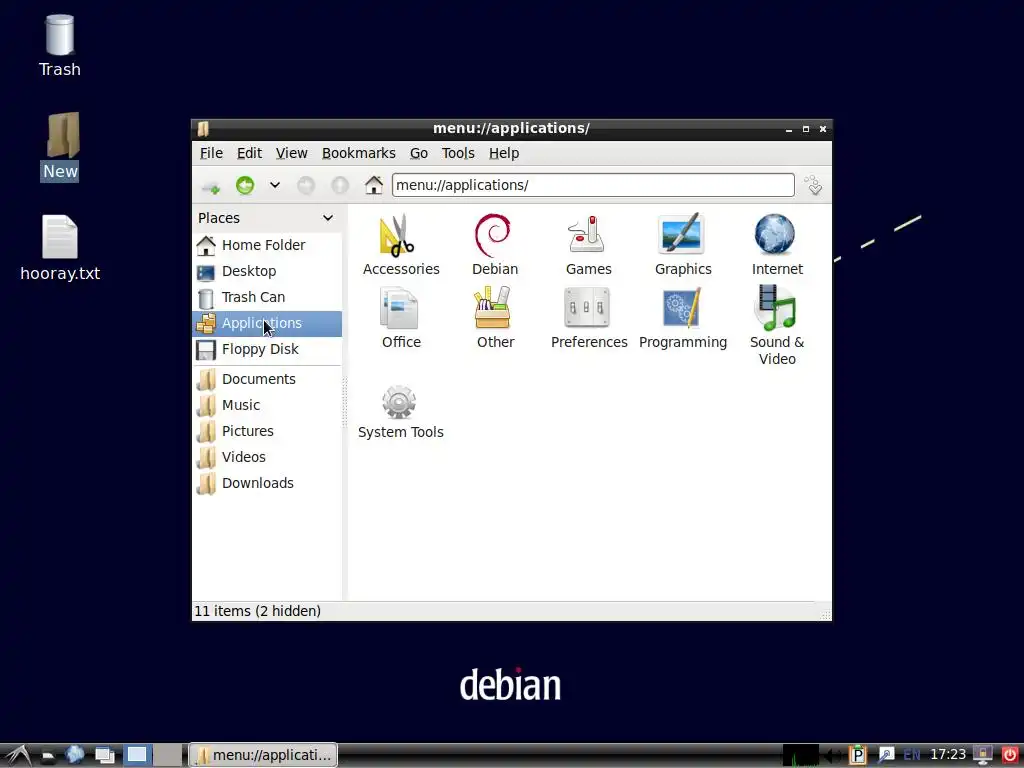Open the Help menu
The image size is (1024, 768).
[504, 153]
